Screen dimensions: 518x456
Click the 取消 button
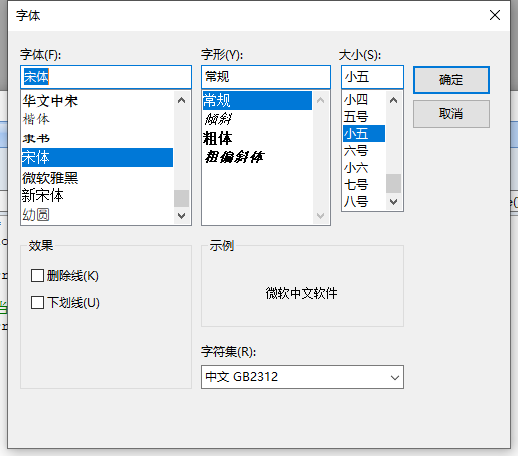(x=451, y=114)
